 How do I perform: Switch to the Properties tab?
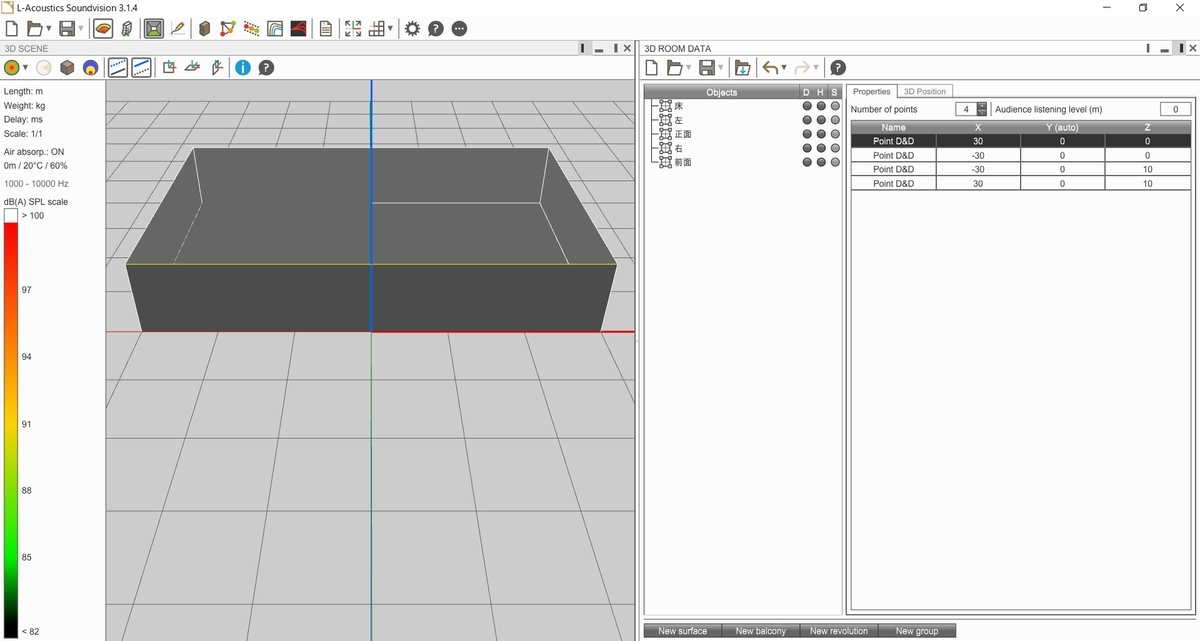[872, 91]
